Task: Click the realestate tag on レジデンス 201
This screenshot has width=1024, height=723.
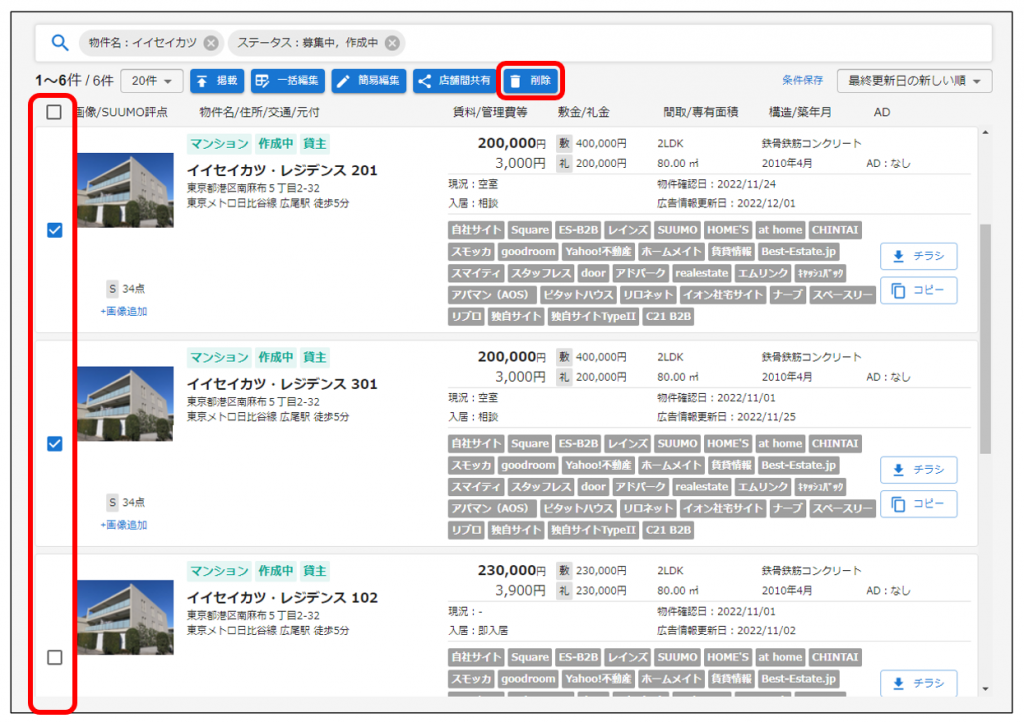Action: (701, 273)
